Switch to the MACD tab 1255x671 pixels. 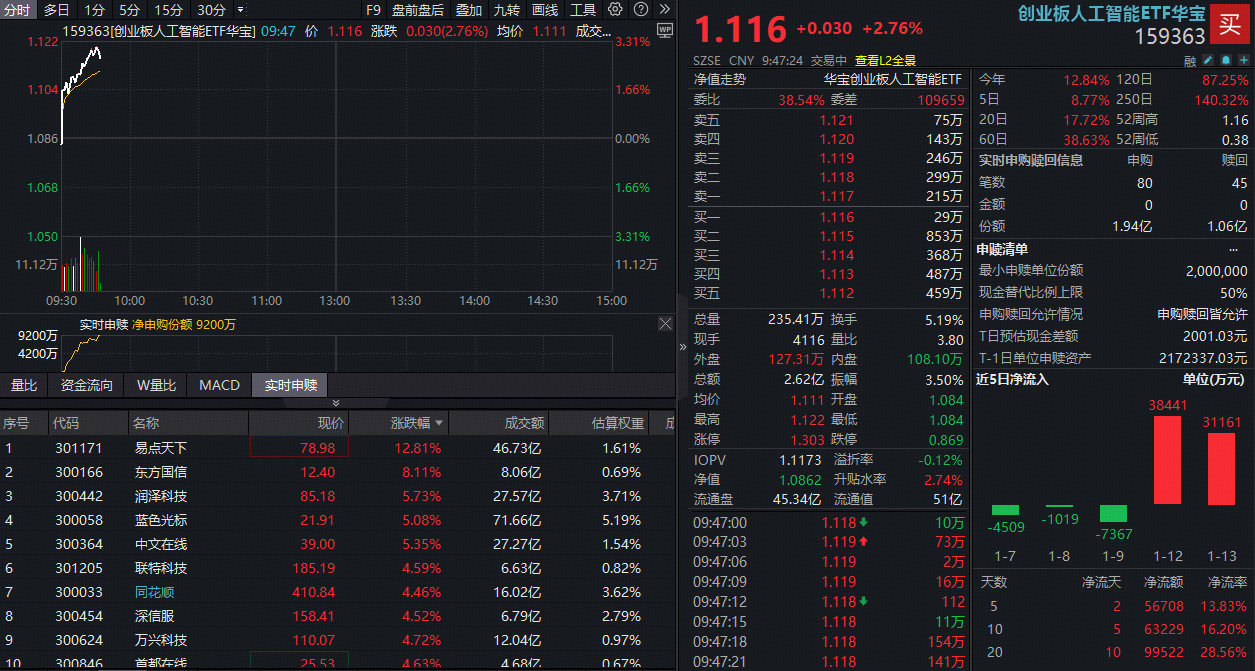pos(218,384)
